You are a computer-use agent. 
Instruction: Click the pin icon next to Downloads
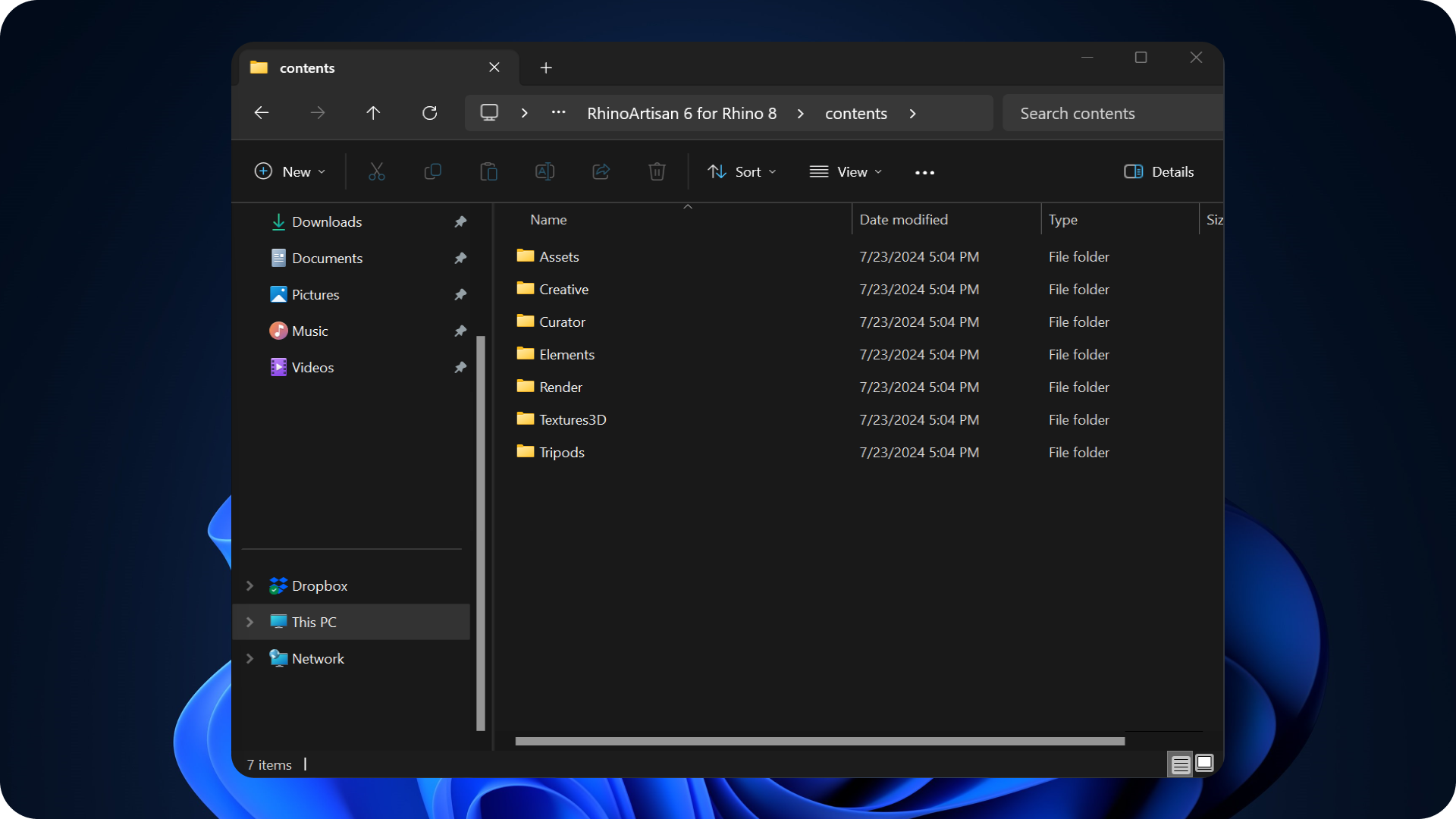click(460, 221)
